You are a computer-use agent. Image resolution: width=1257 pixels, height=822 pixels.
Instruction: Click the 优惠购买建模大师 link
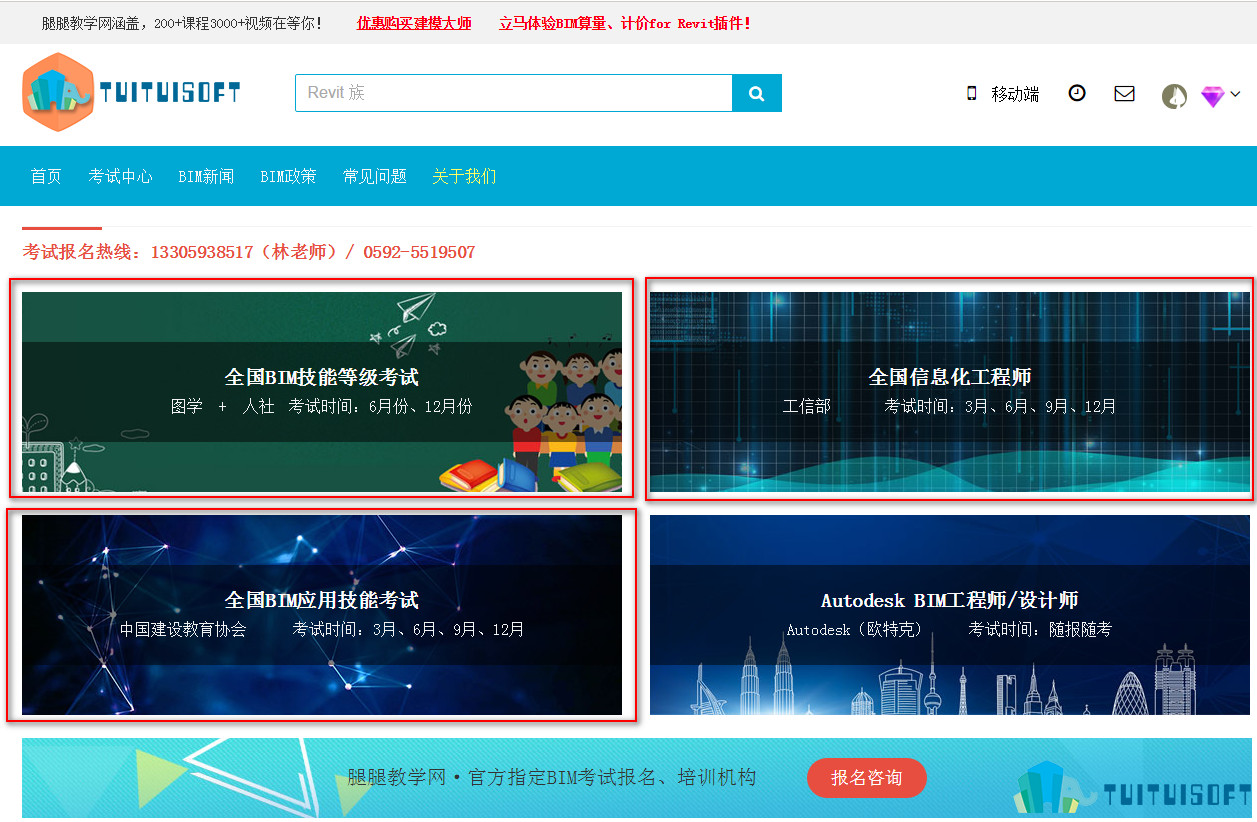click(x=414, y=23)
